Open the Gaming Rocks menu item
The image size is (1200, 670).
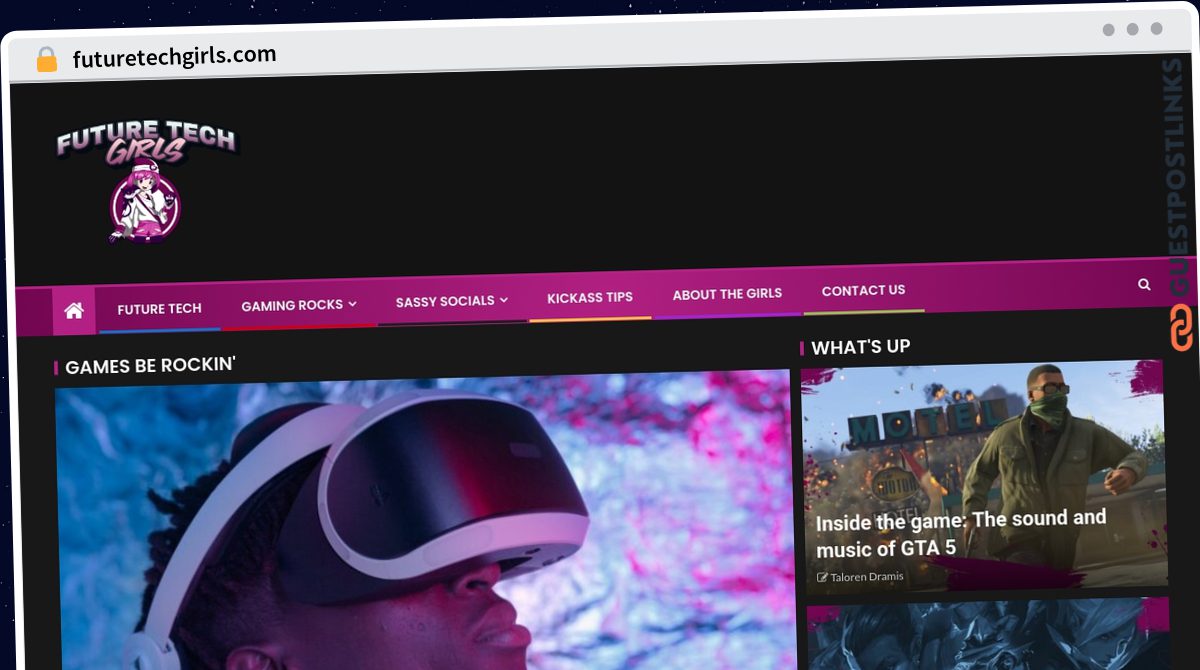292,305
